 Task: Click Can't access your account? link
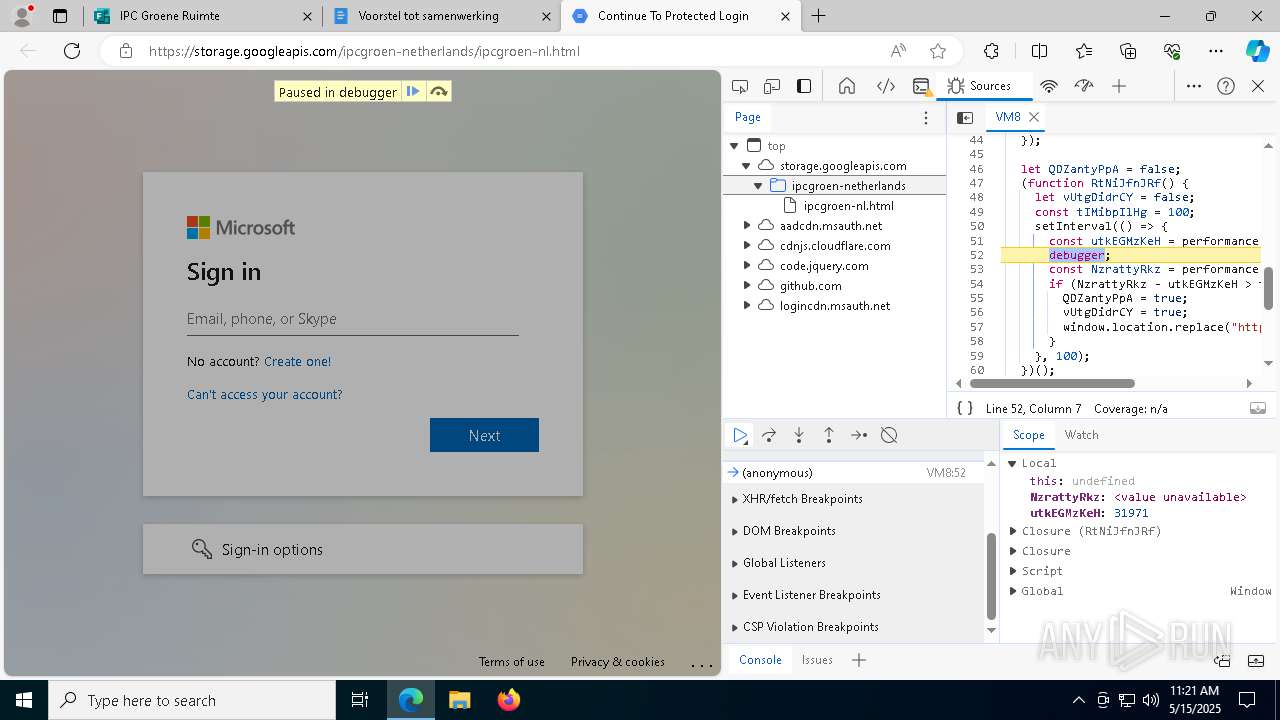(x=264, y=394)
